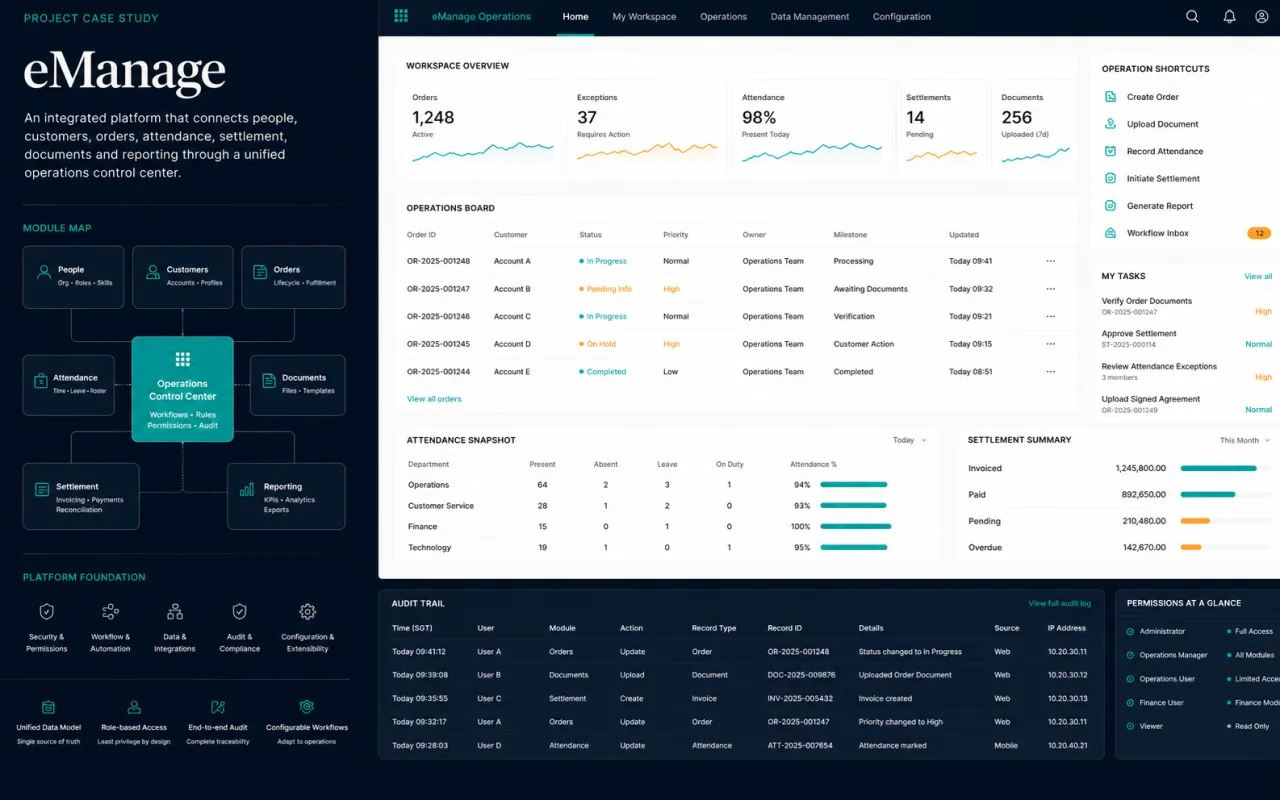Click the Upload Document shortcut icon
The image size is (1280, 800).
pos(1110,124)
